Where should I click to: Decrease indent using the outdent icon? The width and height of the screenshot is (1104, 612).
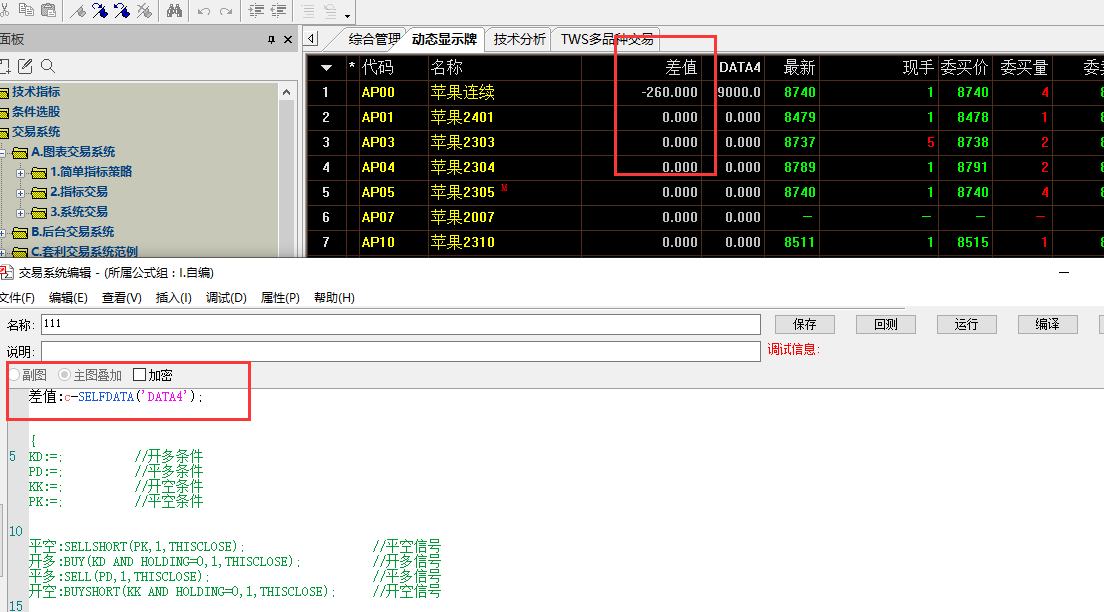tap(279, 11)
